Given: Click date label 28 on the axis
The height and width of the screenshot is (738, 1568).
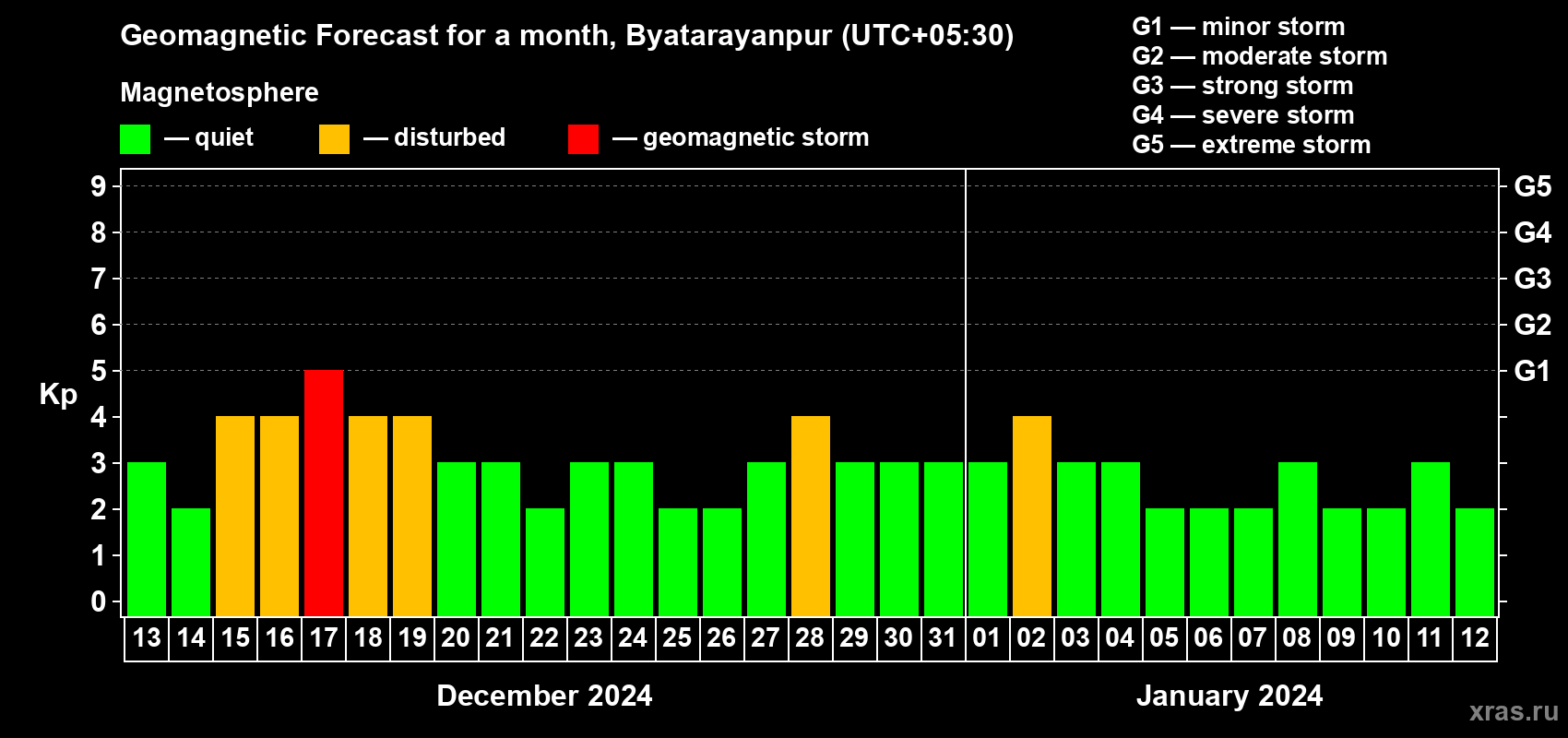Looking at the screenshot, I should [x=811, y=637].
